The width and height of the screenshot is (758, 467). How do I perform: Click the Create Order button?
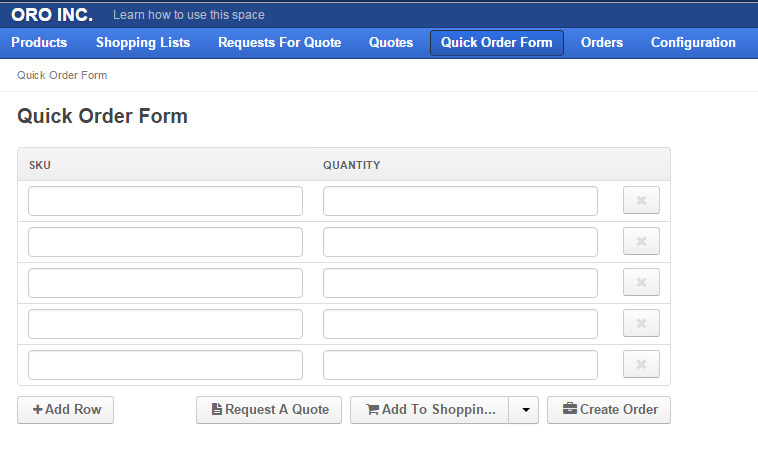609,410
